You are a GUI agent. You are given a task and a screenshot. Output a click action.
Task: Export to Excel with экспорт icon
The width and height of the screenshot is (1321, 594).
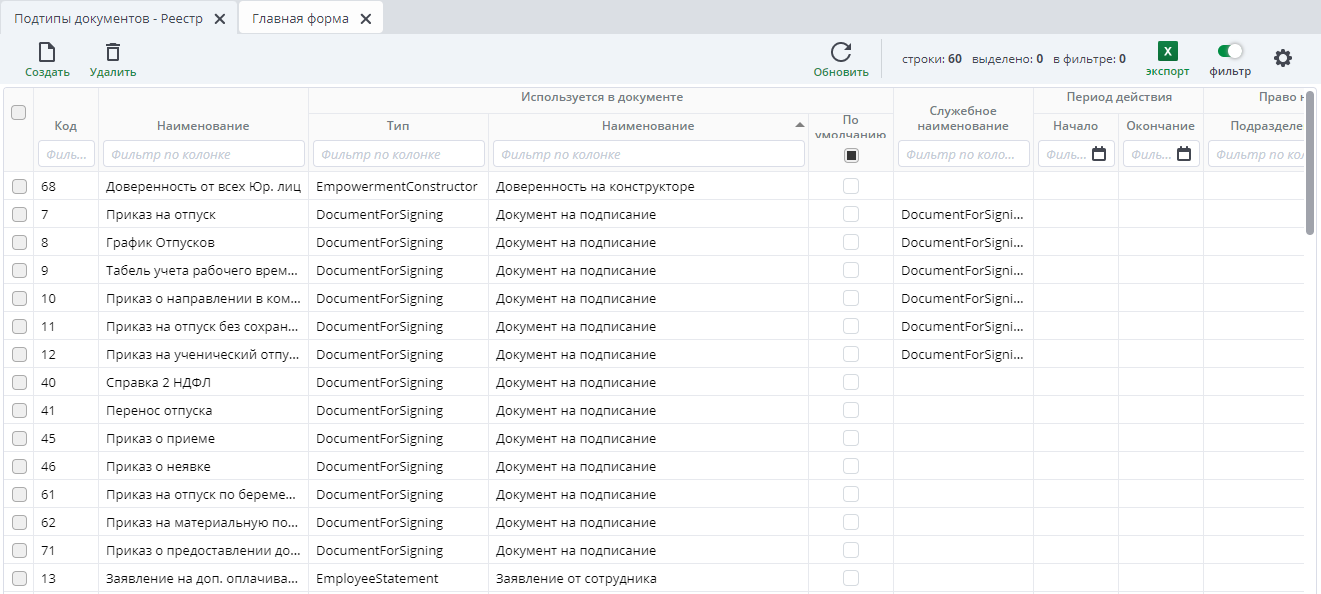click(1167, 52)
